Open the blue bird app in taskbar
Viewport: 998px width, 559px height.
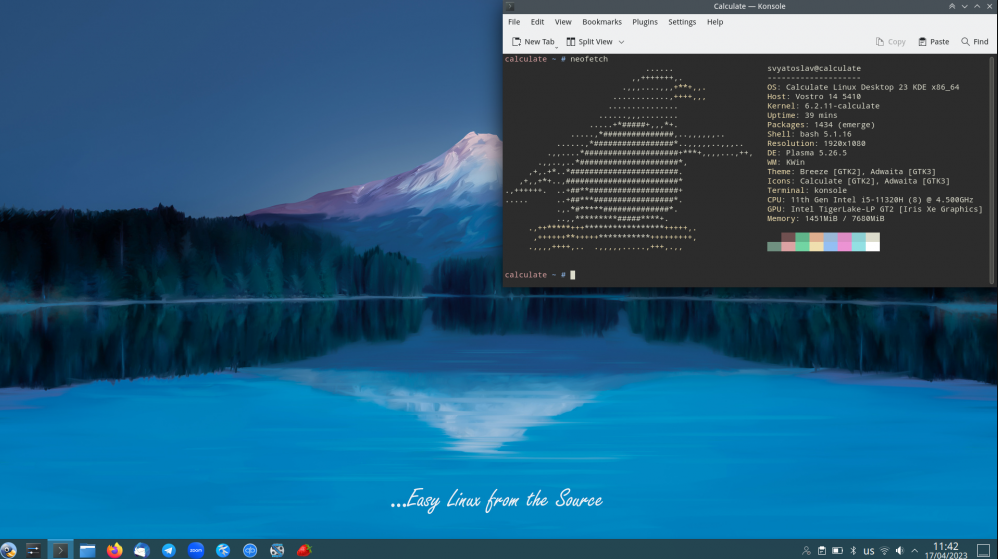click(223, 550)
